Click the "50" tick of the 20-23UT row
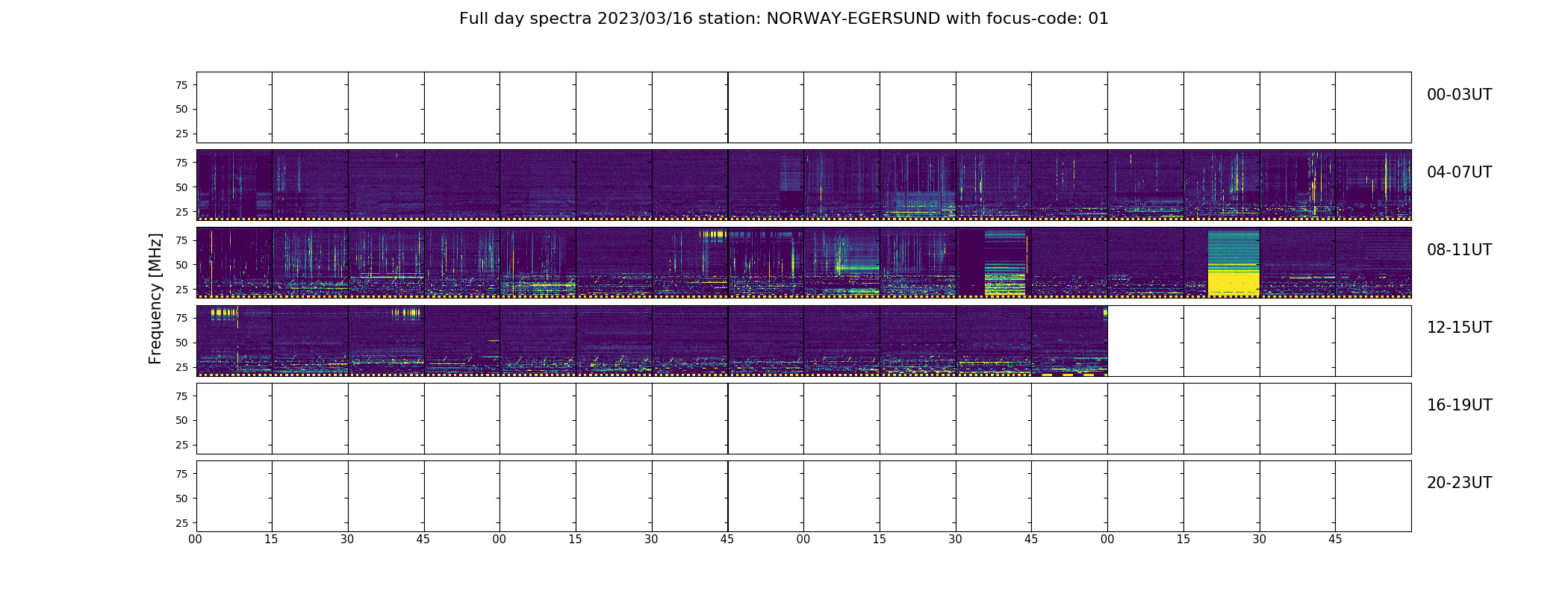 pos(181,498)
